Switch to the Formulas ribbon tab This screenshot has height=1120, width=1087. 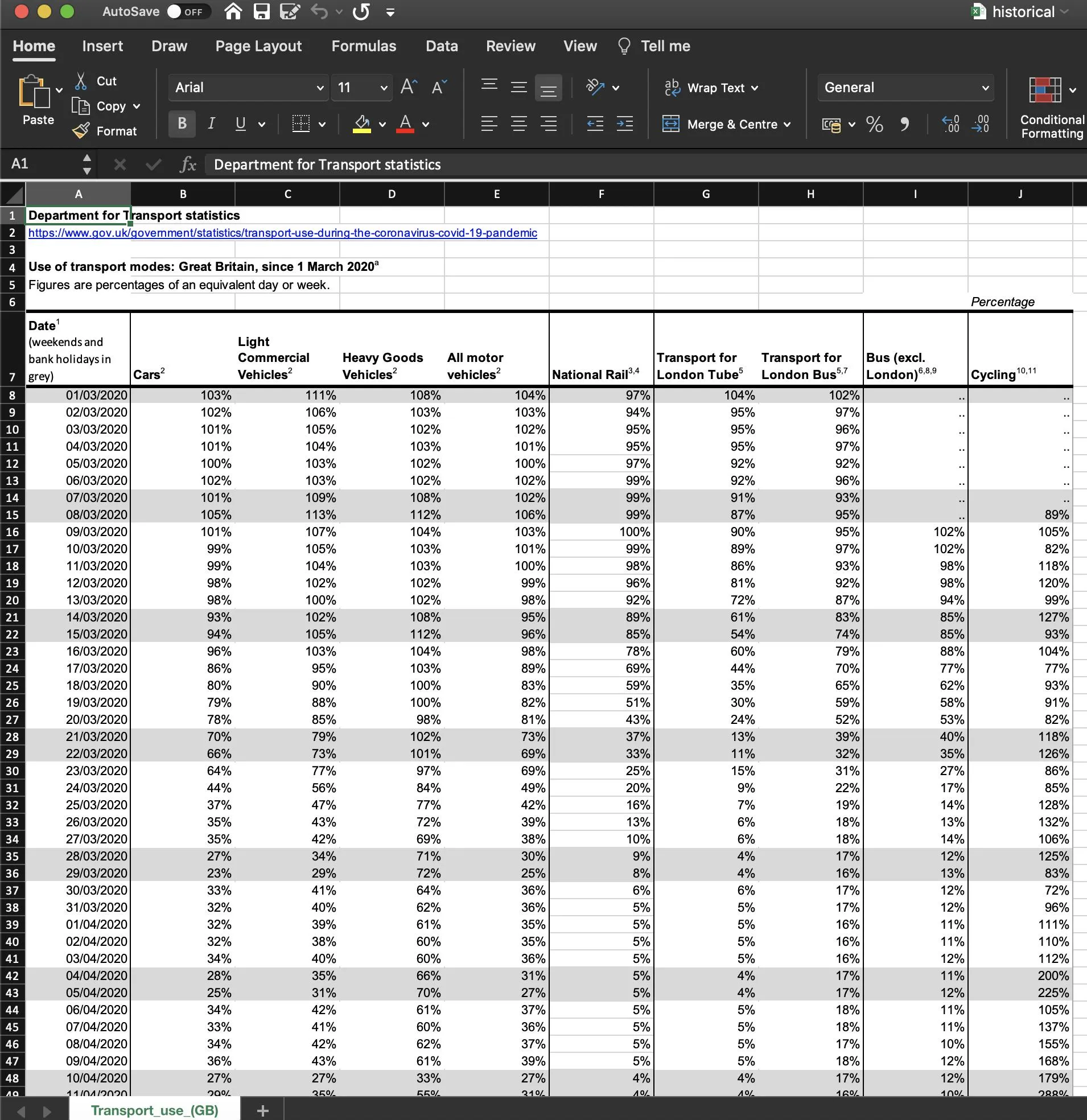[x=364, y=46]
